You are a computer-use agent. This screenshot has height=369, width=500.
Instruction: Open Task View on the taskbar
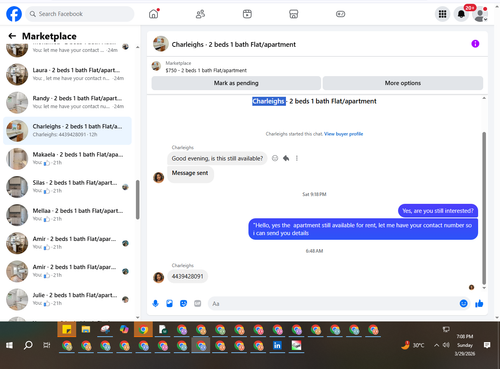(47, 345)
